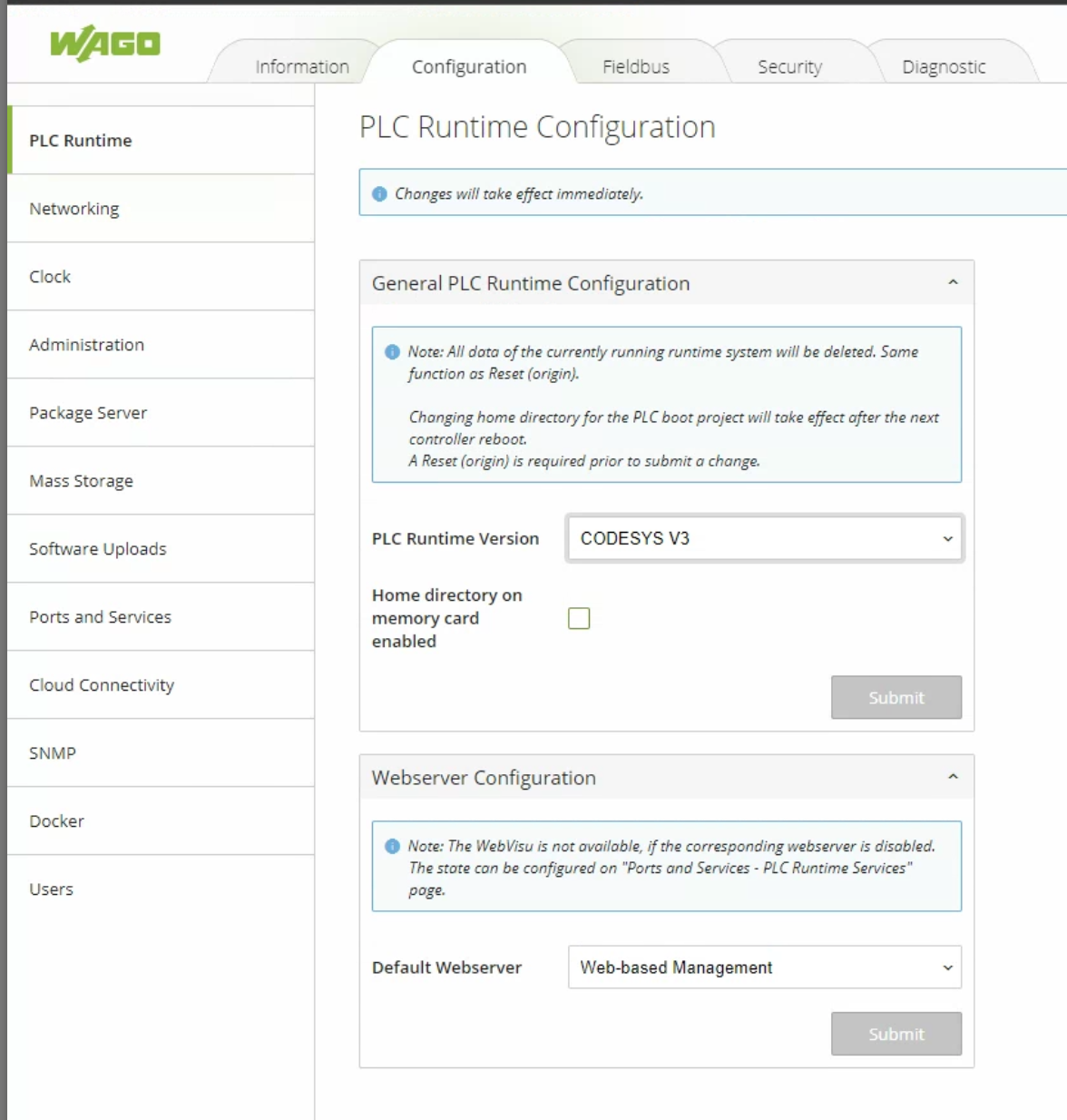Select Docker in the side menu
The width and height of the screenshot is (1067, 1120).
(x=56, y=821)
